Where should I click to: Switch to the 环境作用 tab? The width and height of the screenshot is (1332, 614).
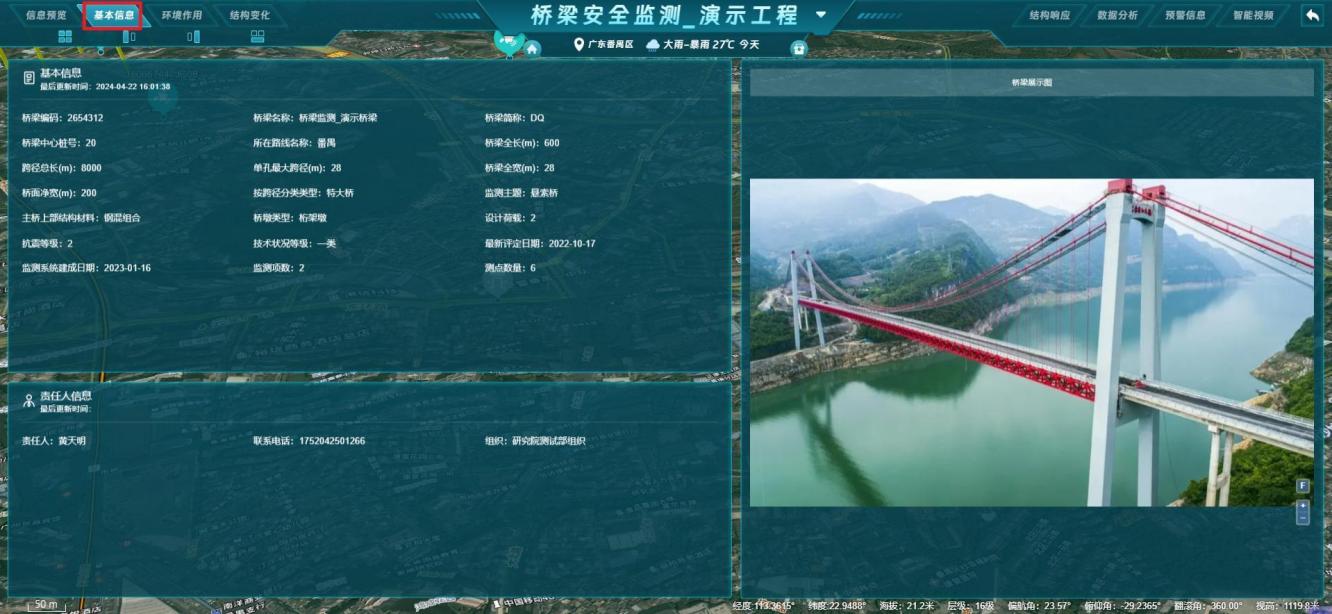(182, 15)
